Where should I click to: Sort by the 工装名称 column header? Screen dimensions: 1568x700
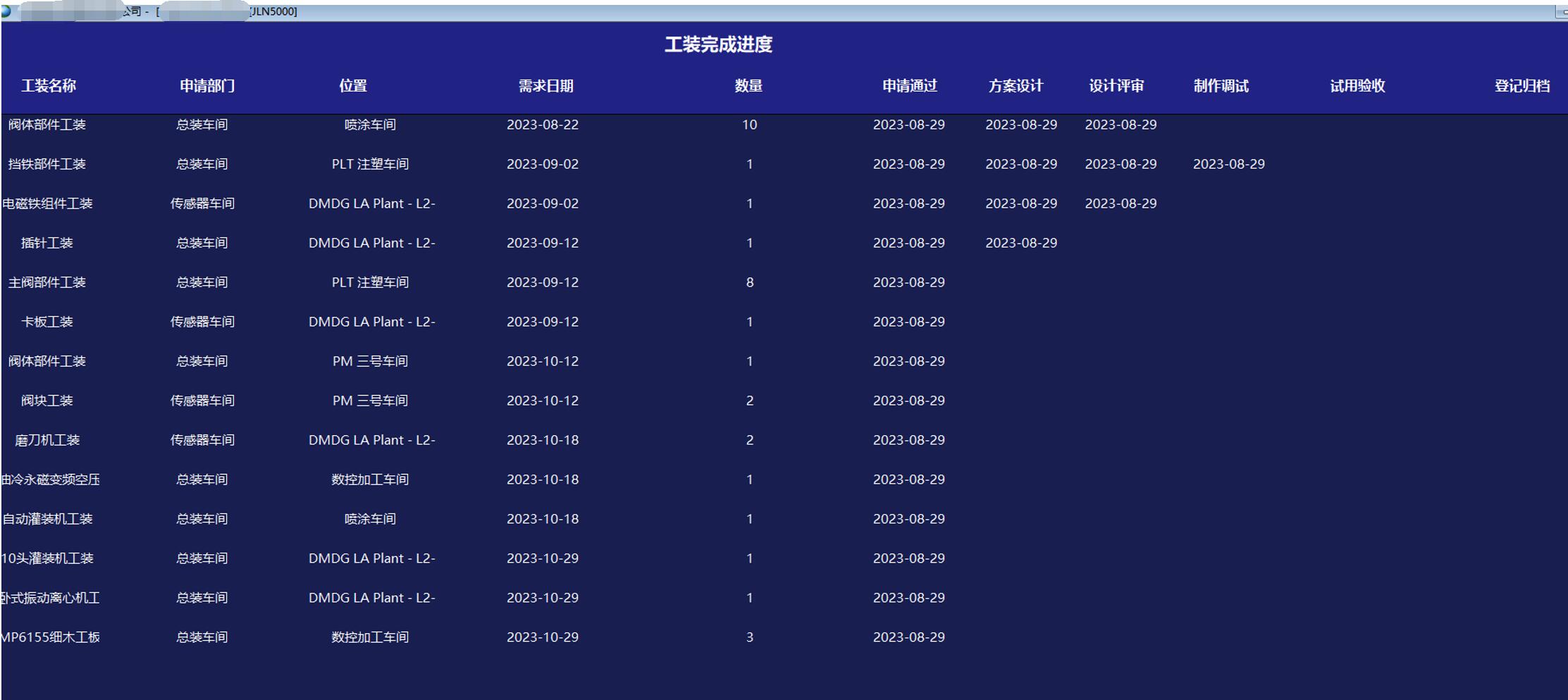[x=49, y=86]
